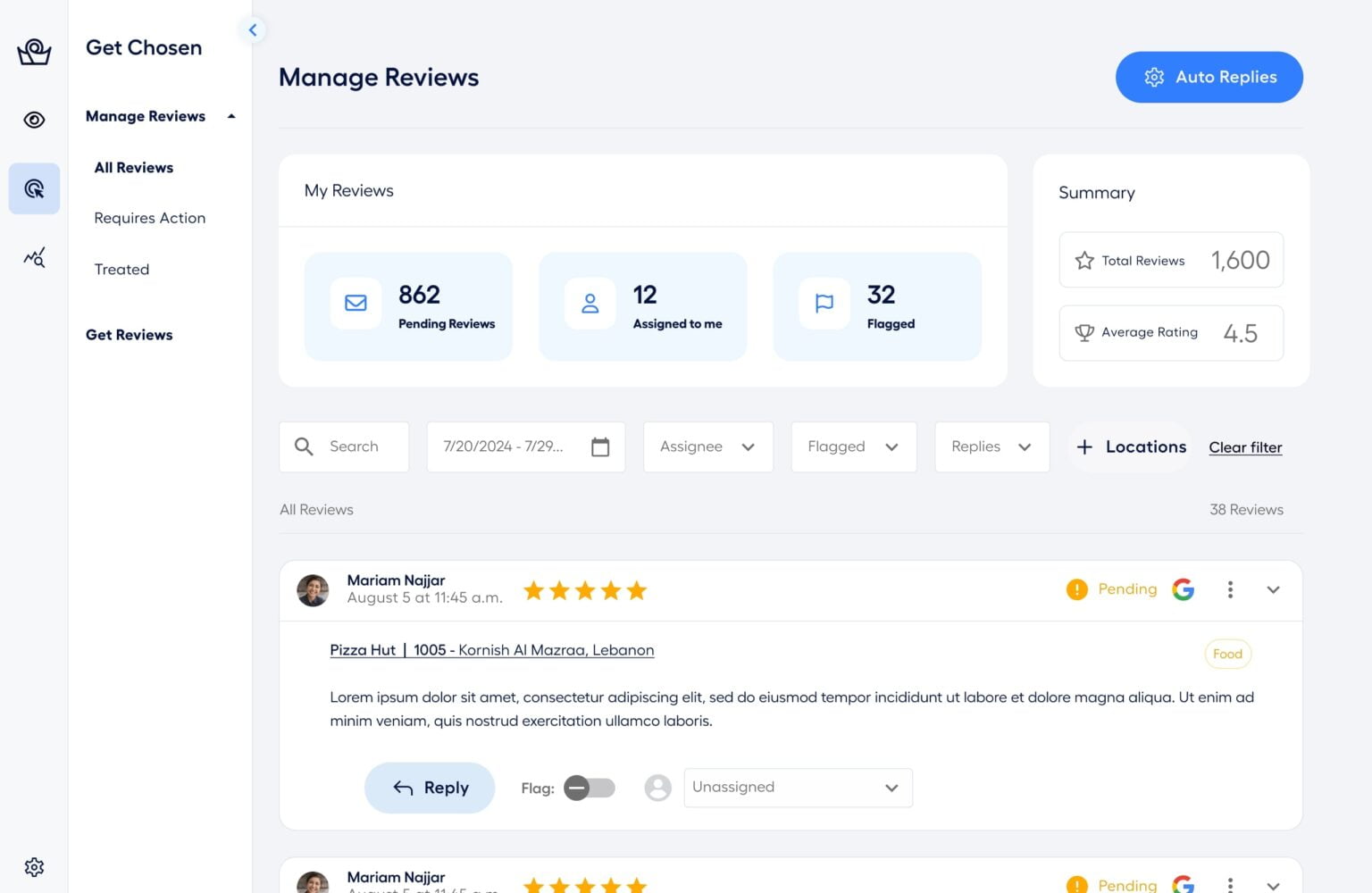The width and height of the screenshot is (1372, 893).
Task: Select Requires Action in the sidebar
Action: click(150, 218)
